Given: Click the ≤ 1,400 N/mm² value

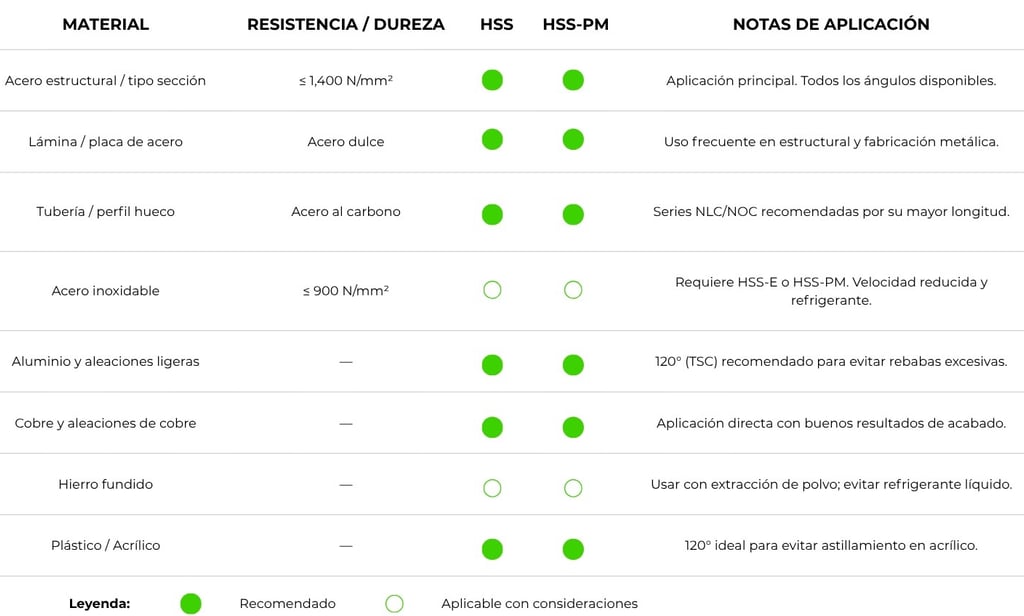Looking at the screenshot, I should (345, 80).
